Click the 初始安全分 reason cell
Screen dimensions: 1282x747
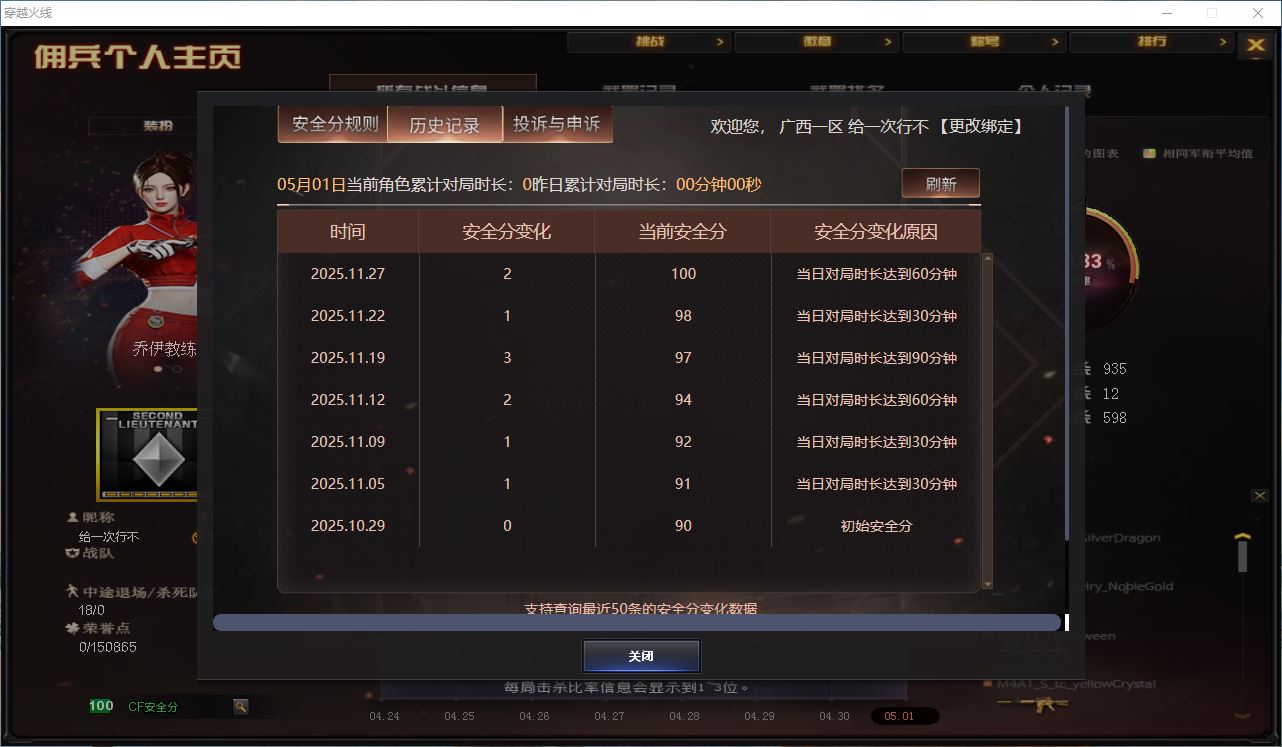coord(876,526)
